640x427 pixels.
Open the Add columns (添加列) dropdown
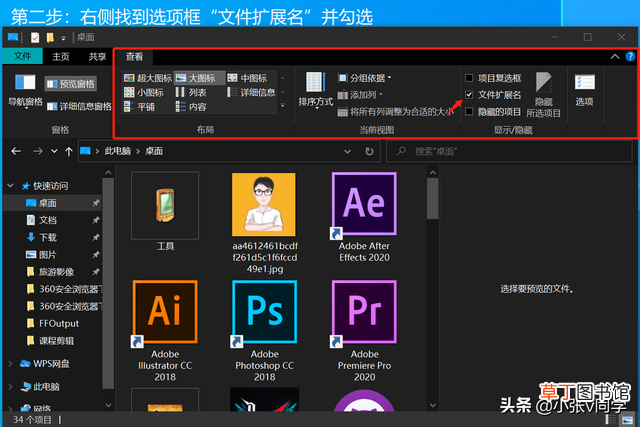point(360,95)
